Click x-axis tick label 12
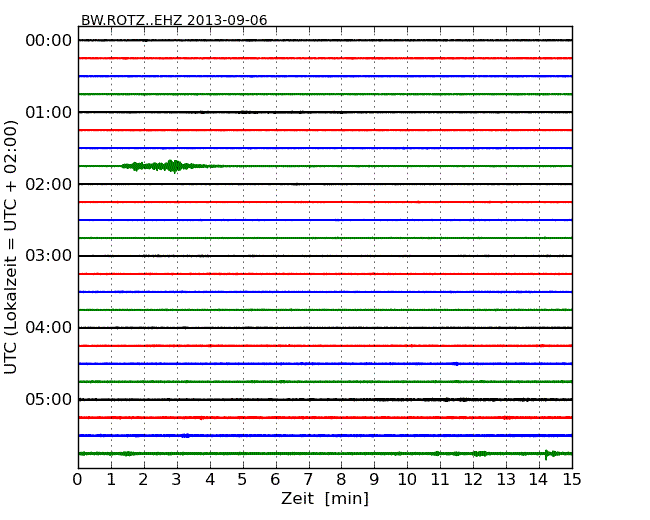This screenshot has width=650, height=520. (x=473, y=480)
